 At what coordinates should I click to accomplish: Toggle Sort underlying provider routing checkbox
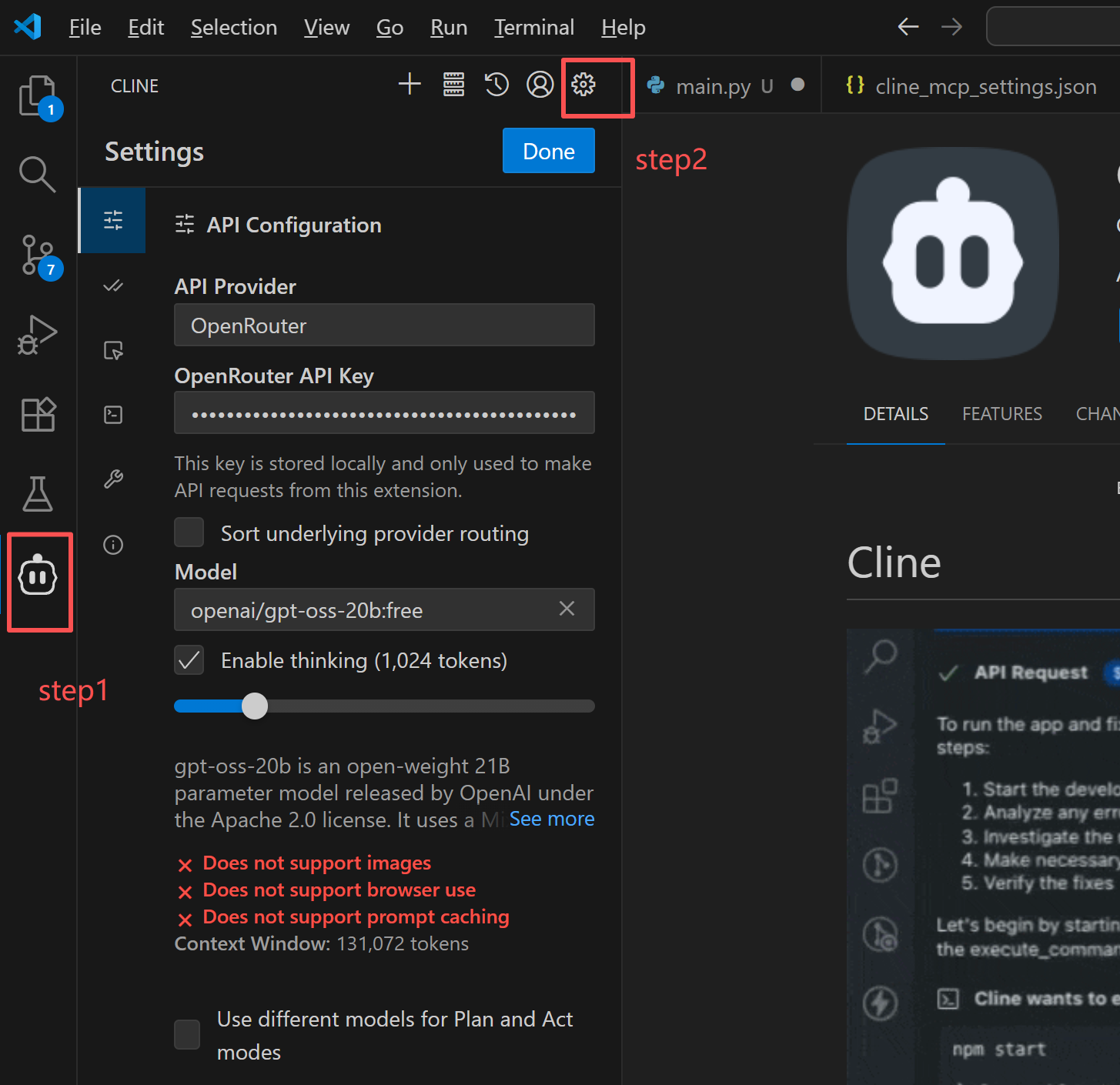189,532
